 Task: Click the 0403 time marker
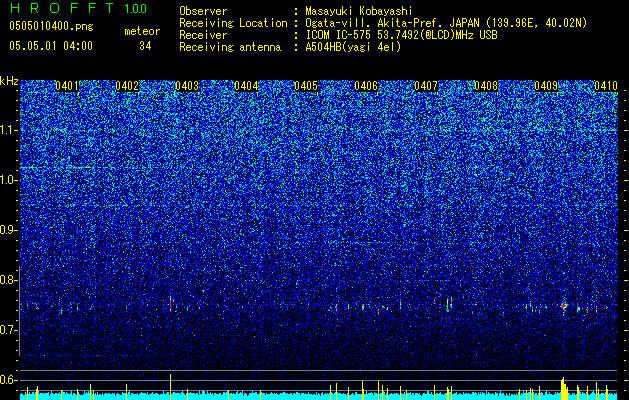(187, 86)
